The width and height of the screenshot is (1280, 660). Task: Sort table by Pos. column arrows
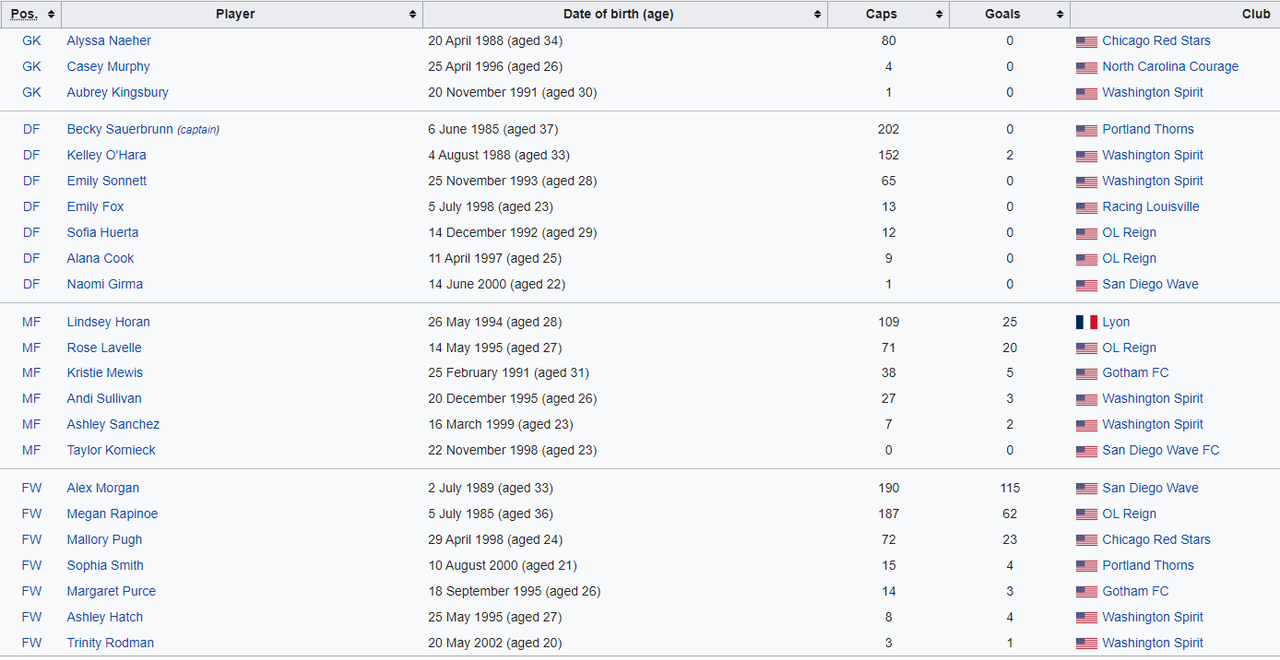[51, 14]
